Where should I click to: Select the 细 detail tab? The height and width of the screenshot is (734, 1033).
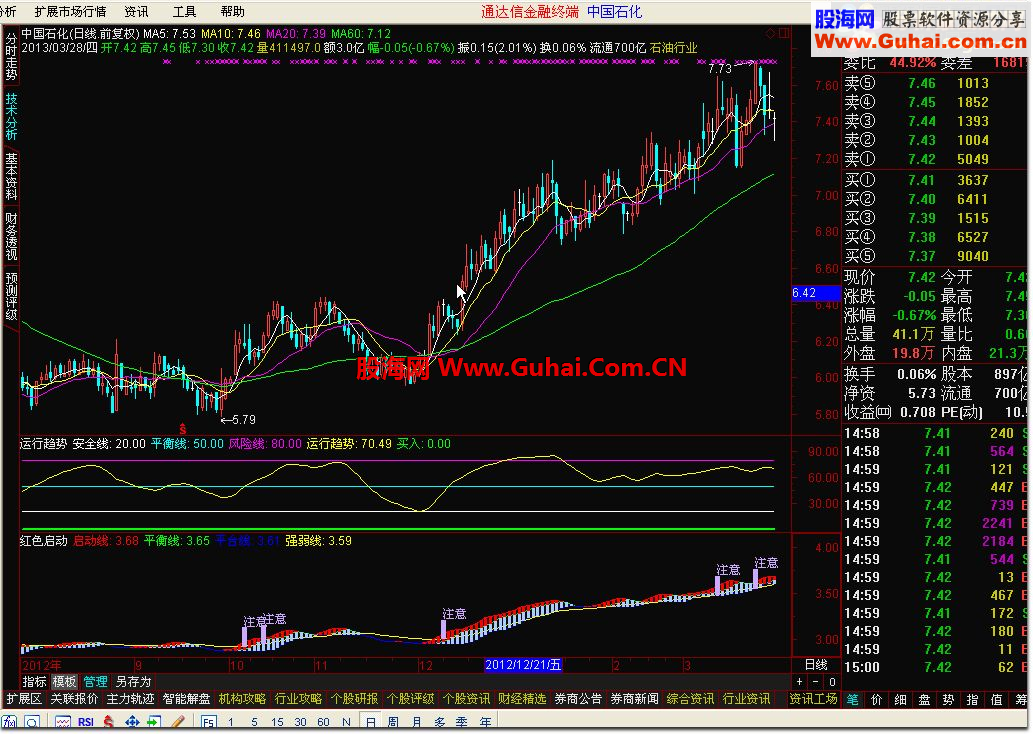point(901,700)
